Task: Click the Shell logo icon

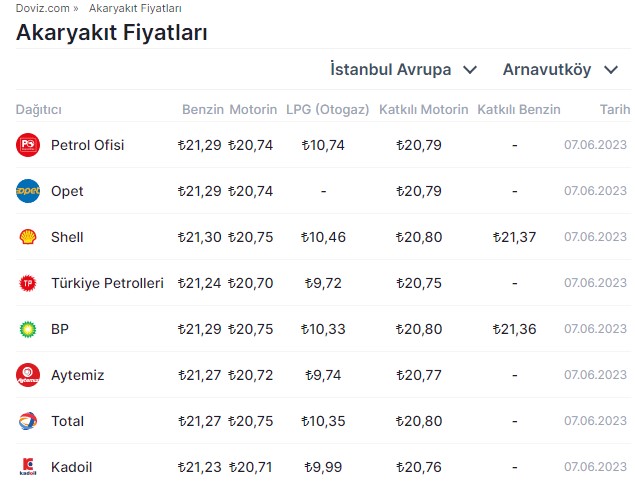Action: click(28, 237)
